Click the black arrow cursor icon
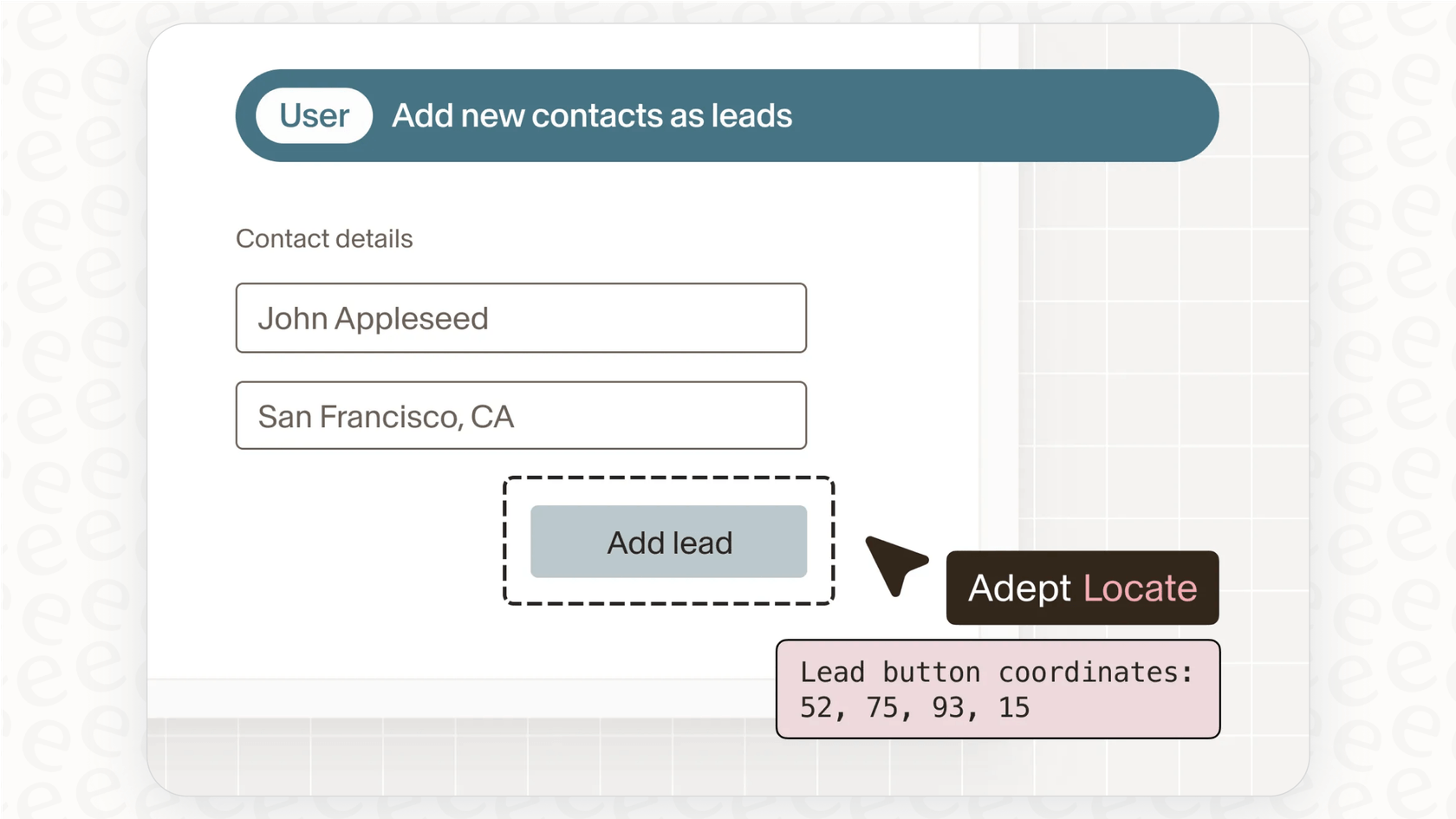1456x819 pixels. [x=893, y=562]
